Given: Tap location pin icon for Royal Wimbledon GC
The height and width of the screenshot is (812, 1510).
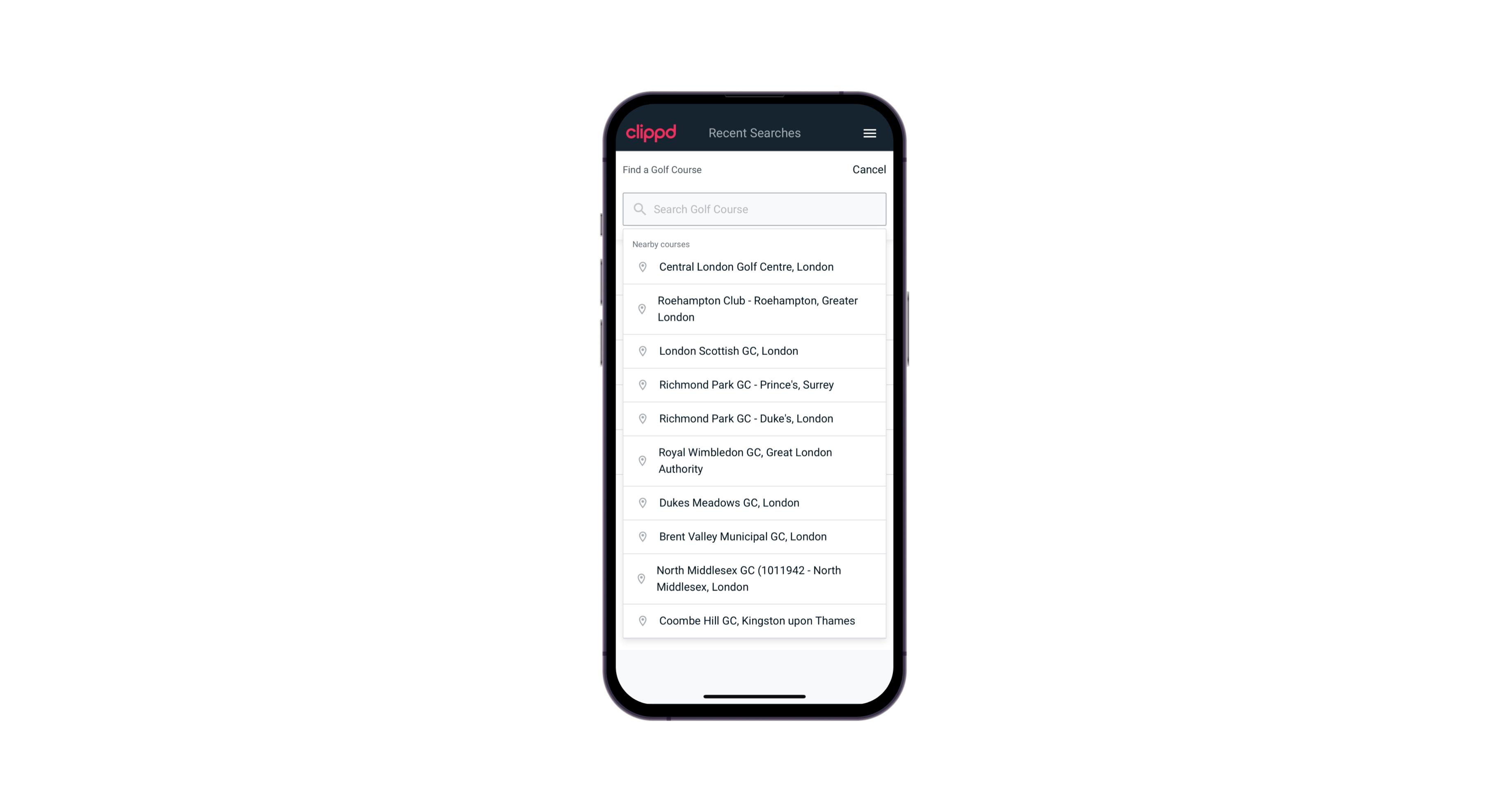Looking at the screenshot, I should click(x=640, y=460).
